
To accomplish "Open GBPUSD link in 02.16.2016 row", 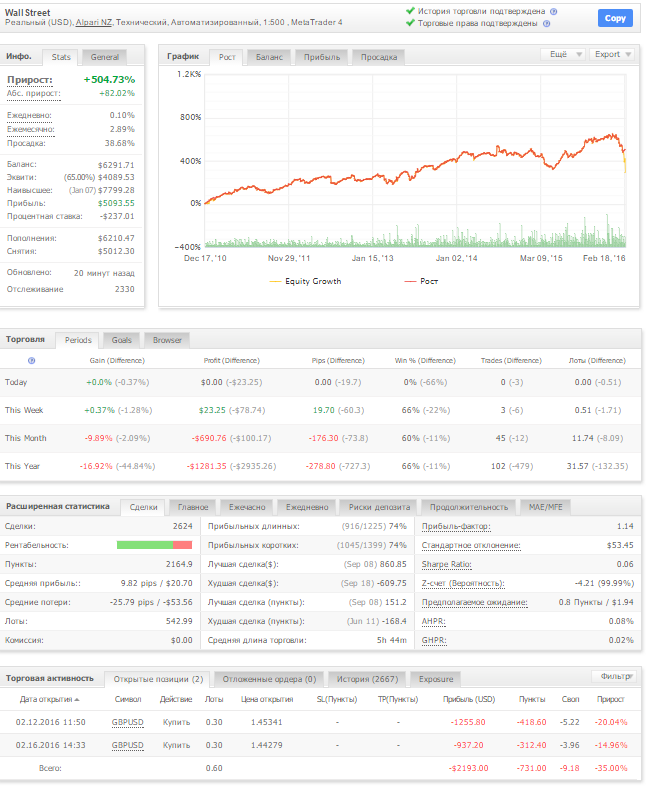I will (128, 745).
